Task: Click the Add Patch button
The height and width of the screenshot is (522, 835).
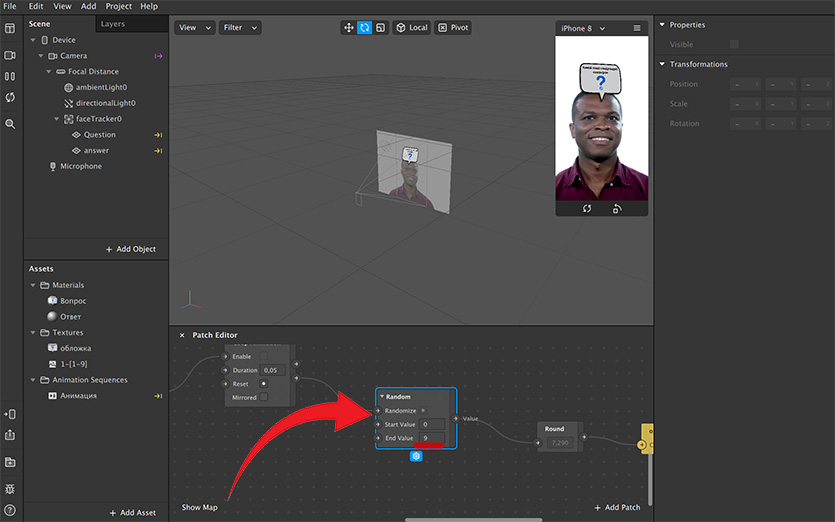Action: point(618,508)
